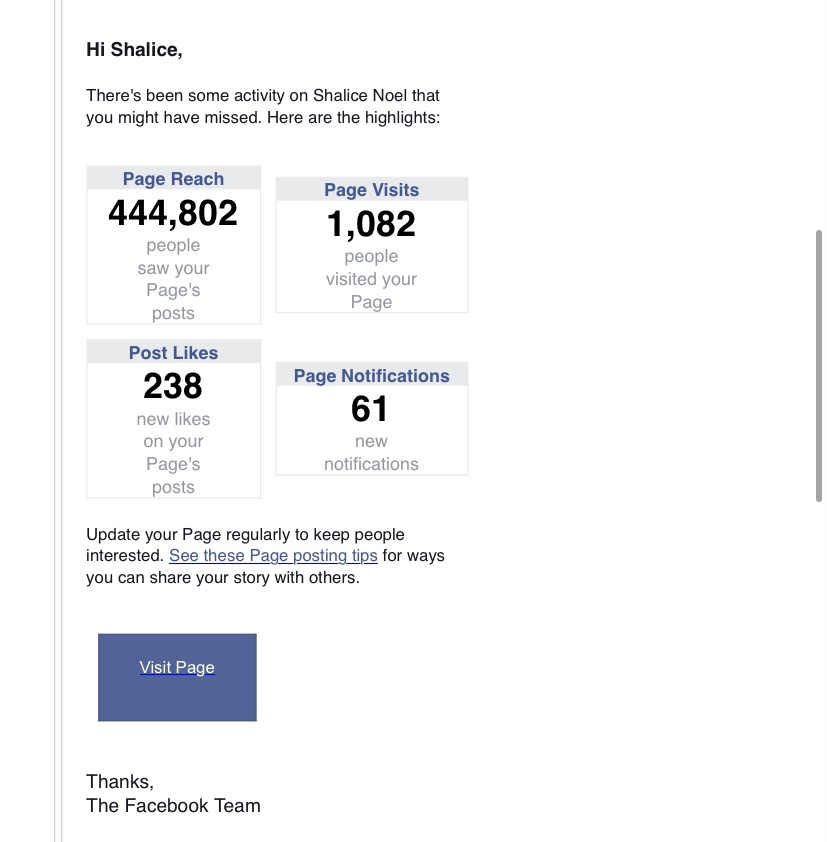Click the Hi Shalice greeting text
The height and width of the screenshot is (842, 827).
[x=134, y=49]
